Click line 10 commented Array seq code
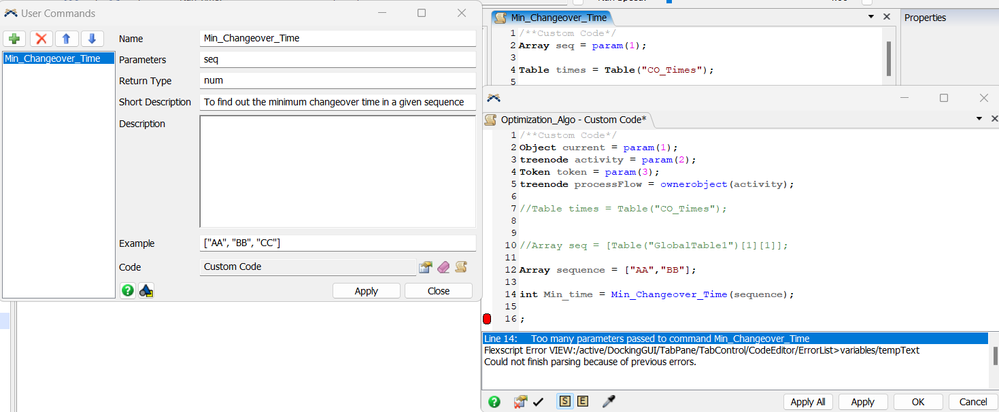Screen dimensions: 999x412 [654, 245]
